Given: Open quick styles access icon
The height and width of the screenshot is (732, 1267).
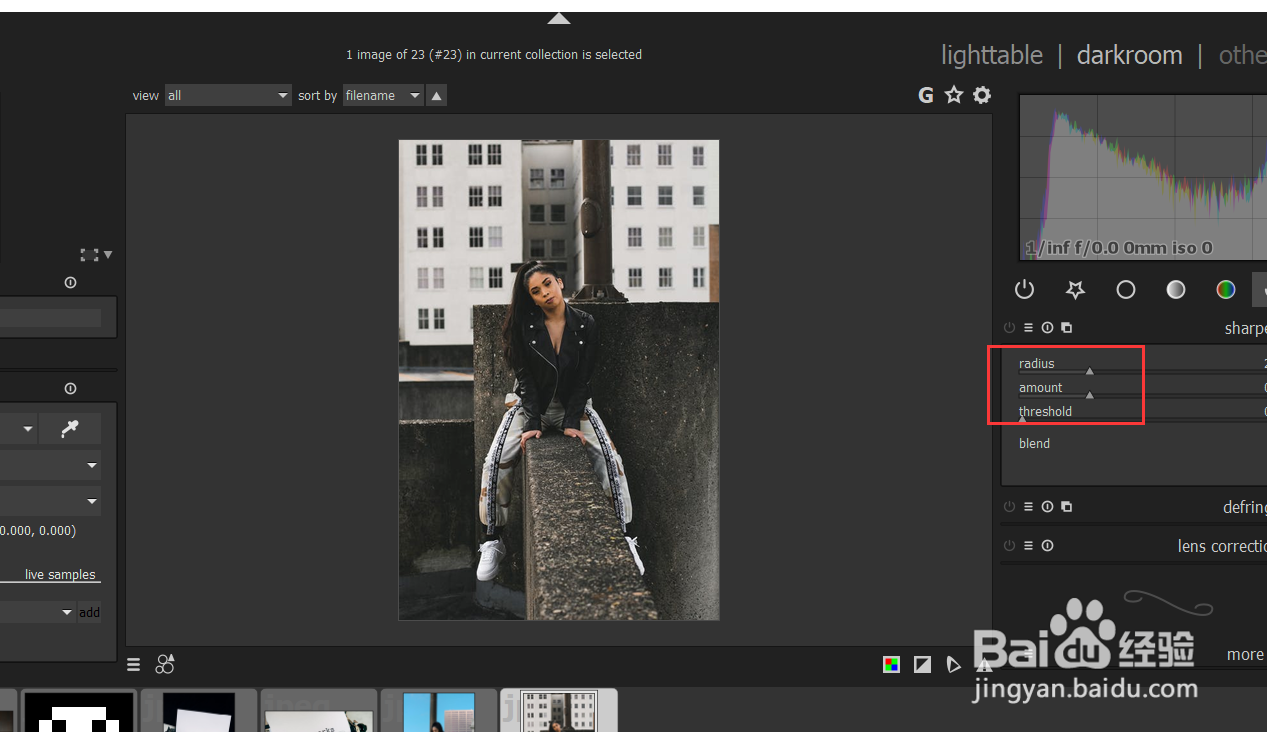Looking at the screenshot, I should [165, 664].
